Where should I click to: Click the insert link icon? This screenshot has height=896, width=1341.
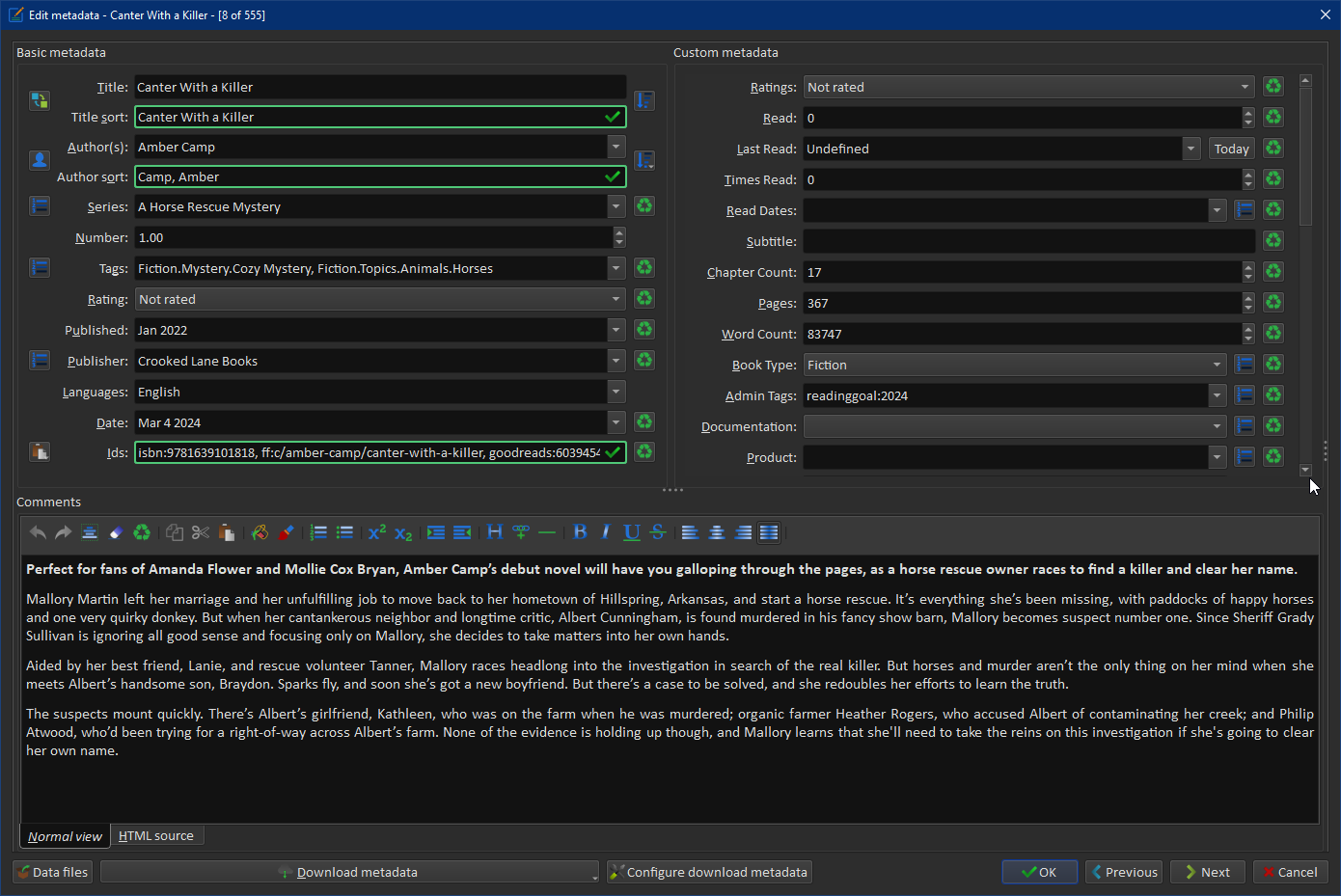(x=521, y=532)
